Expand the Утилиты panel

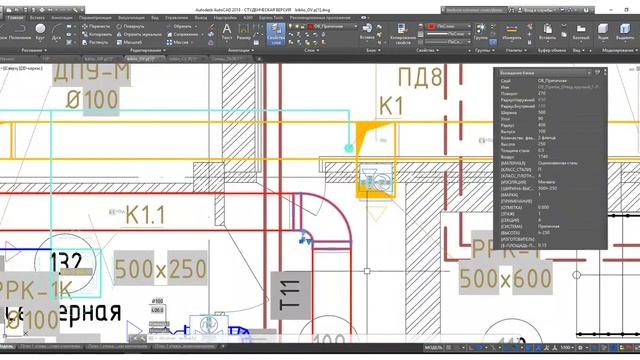tap(516, 50)
